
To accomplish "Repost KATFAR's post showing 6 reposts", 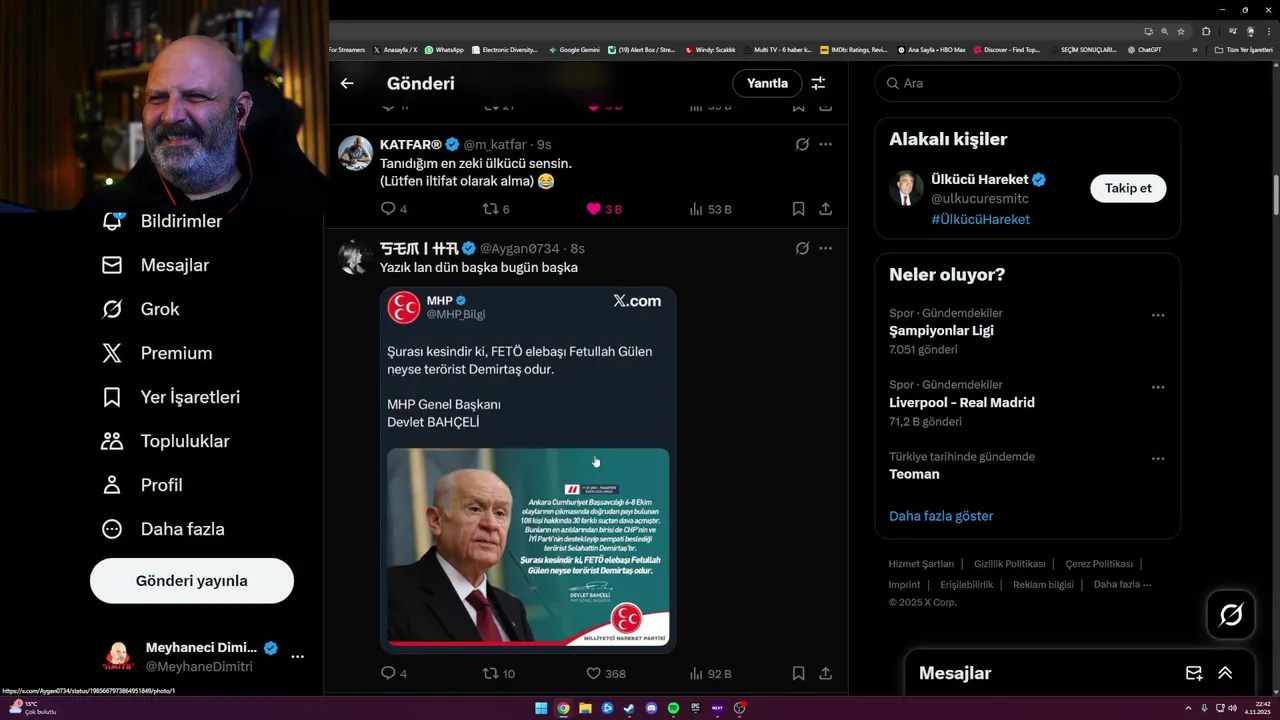I will [x=496, y=209].
